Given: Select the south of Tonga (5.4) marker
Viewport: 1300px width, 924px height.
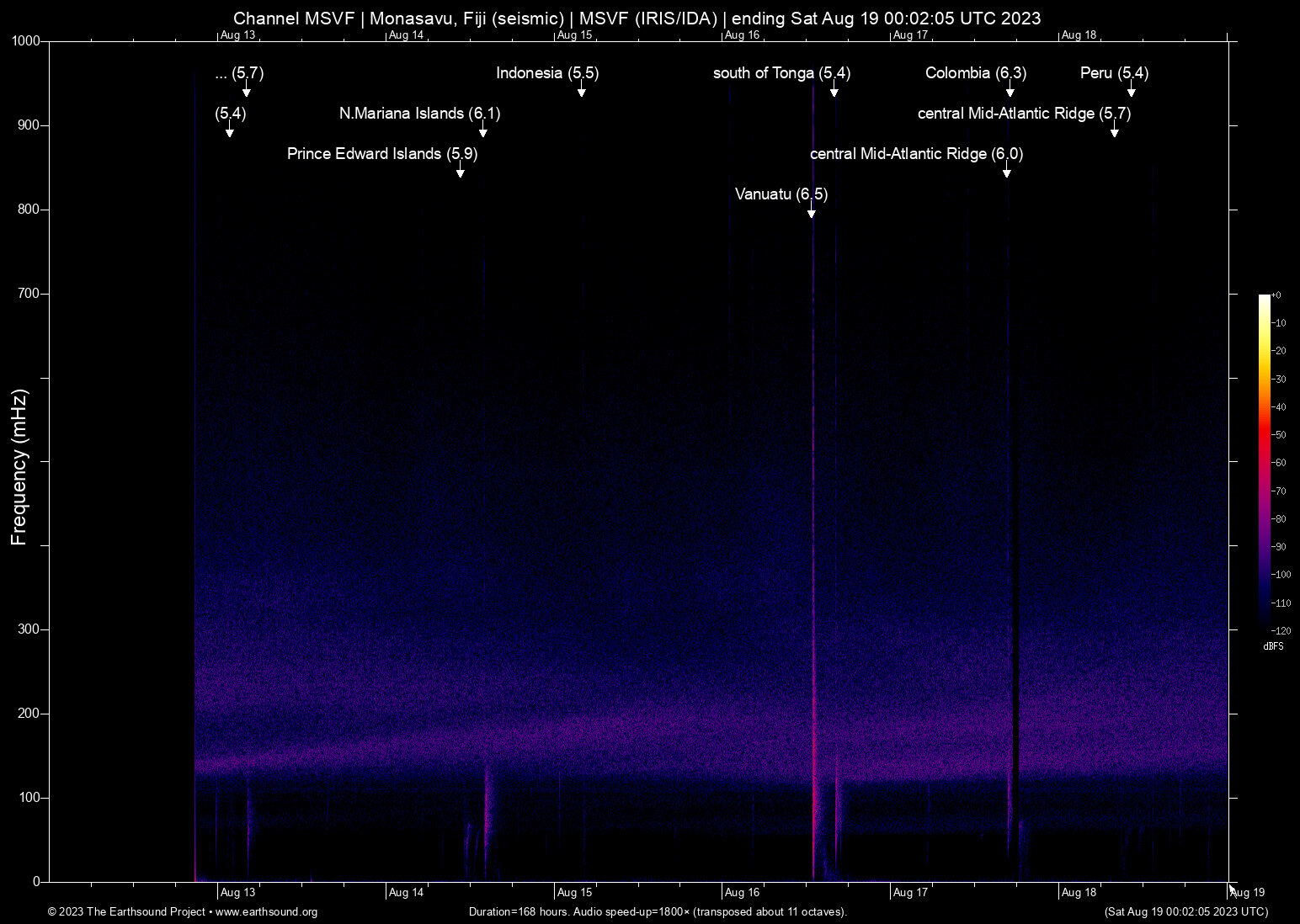Looking at the screenshot, I should coord(834,92).
